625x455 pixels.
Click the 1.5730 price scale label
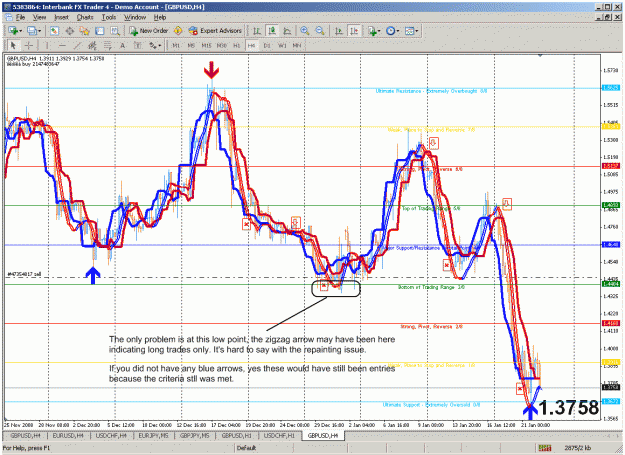(611, 70)
